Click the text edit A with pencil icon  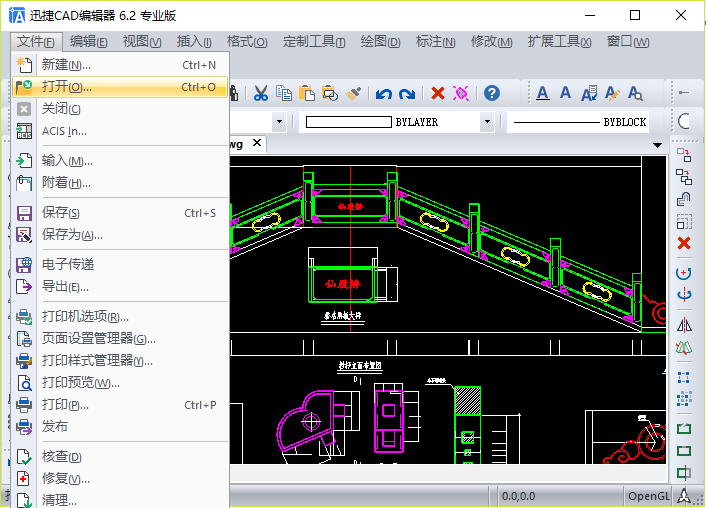[x=612, y=93]
